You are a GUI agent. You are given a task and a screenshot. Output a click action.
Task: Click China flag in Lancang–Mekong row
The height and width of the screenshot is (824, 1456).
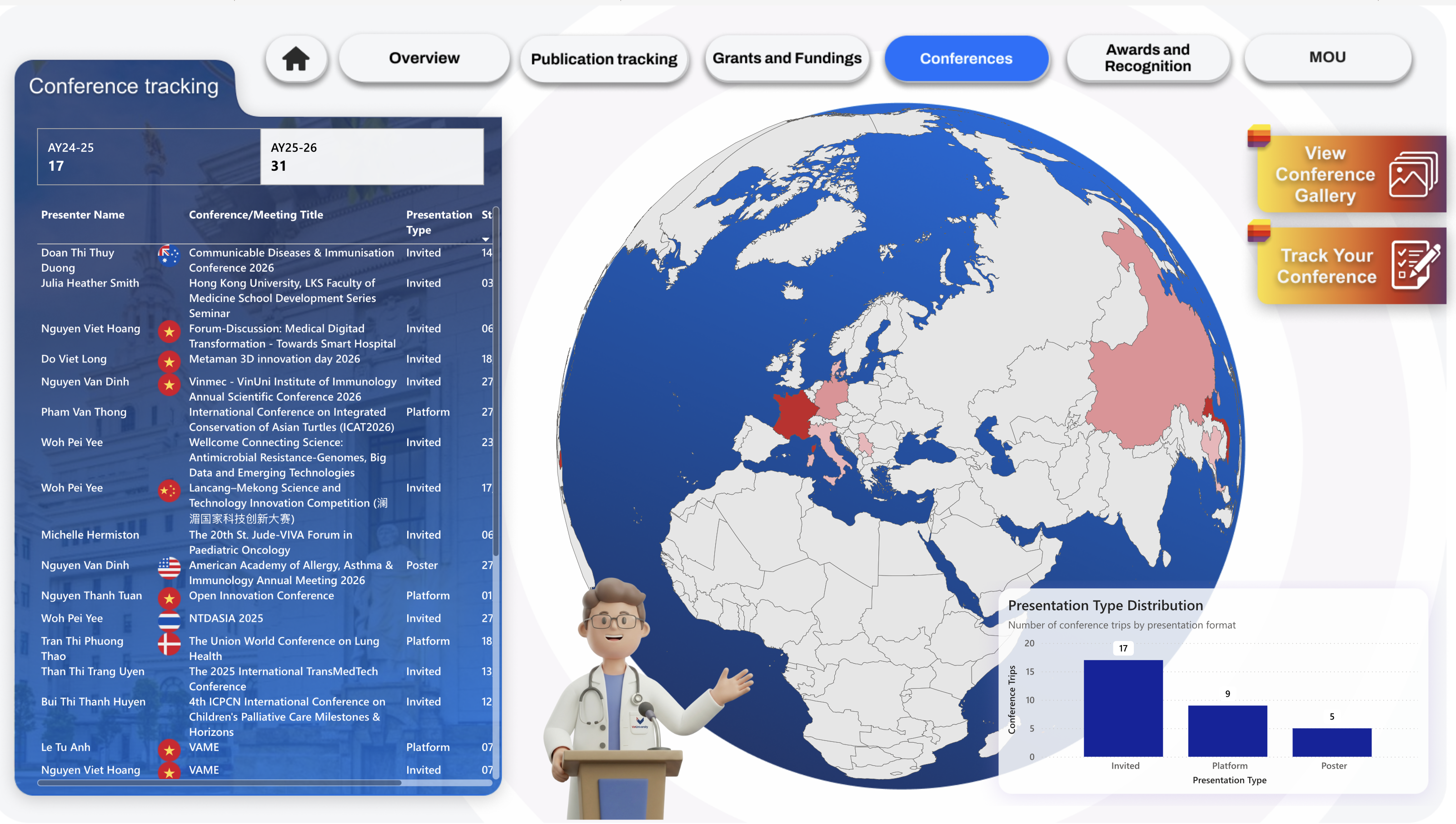click(169, 491)
